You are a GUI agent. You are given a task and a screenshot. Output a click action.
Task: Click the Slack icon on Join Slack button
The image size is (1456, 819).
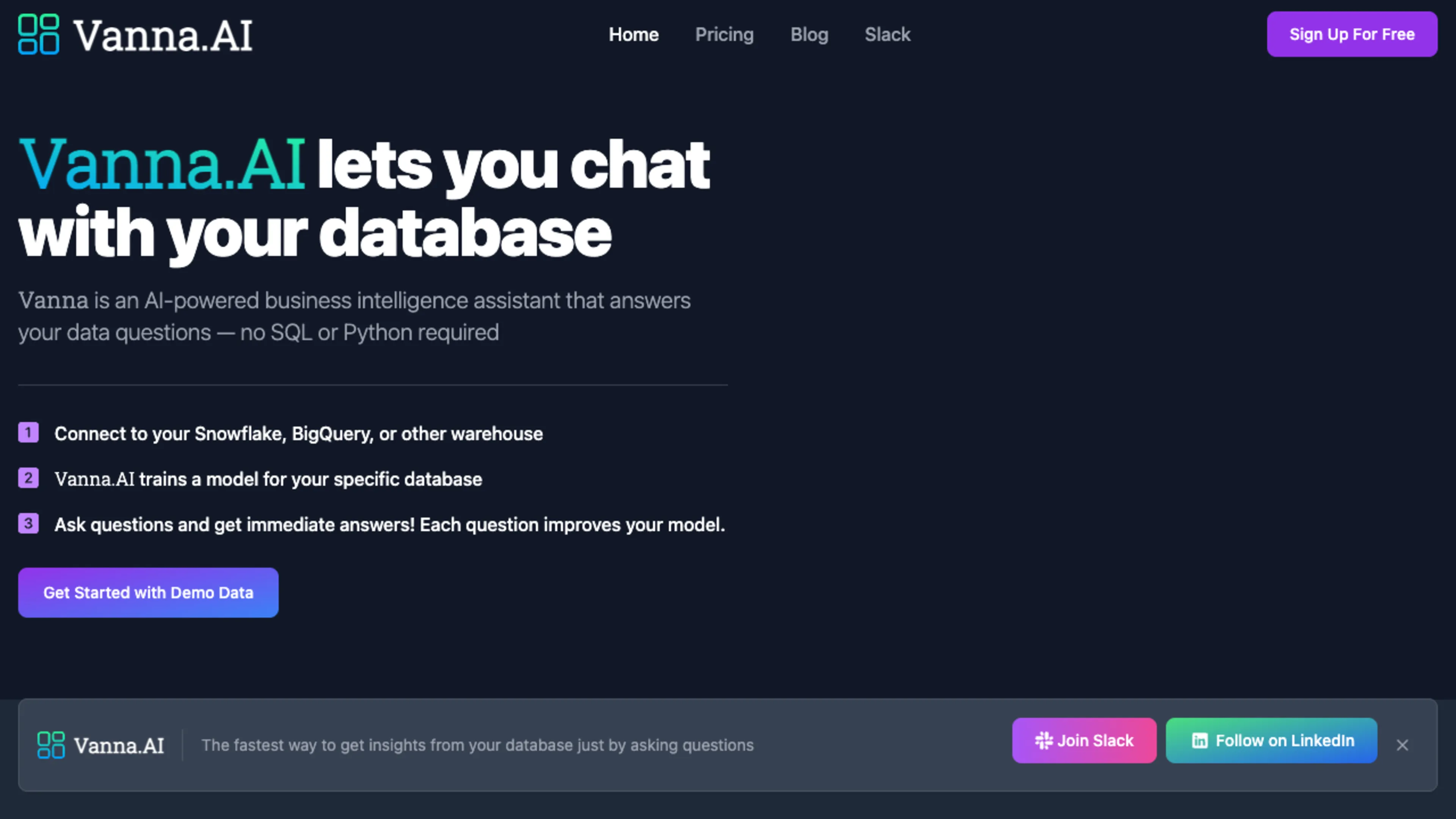point(1045,741)
